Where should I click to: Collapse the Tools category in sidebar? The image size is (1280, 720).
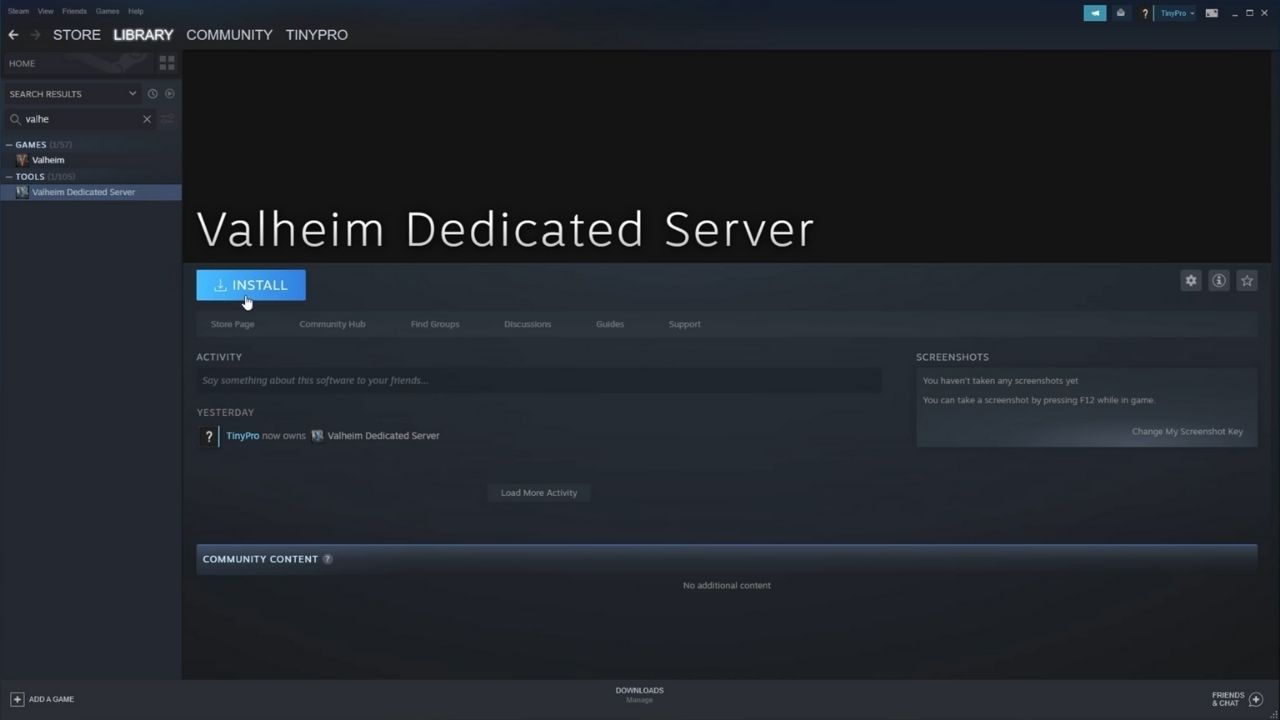(8, 176)
